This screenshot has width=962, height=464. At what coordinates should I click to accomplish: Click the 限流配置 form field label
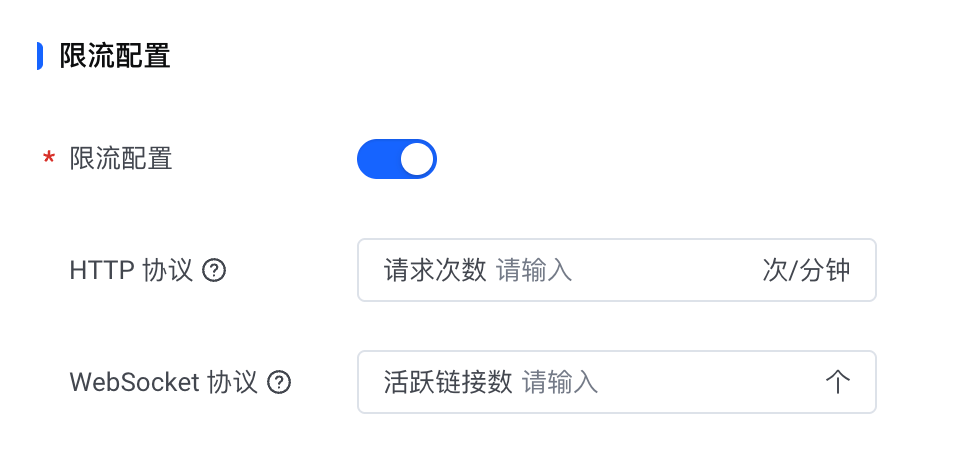(x=121, y=159)
